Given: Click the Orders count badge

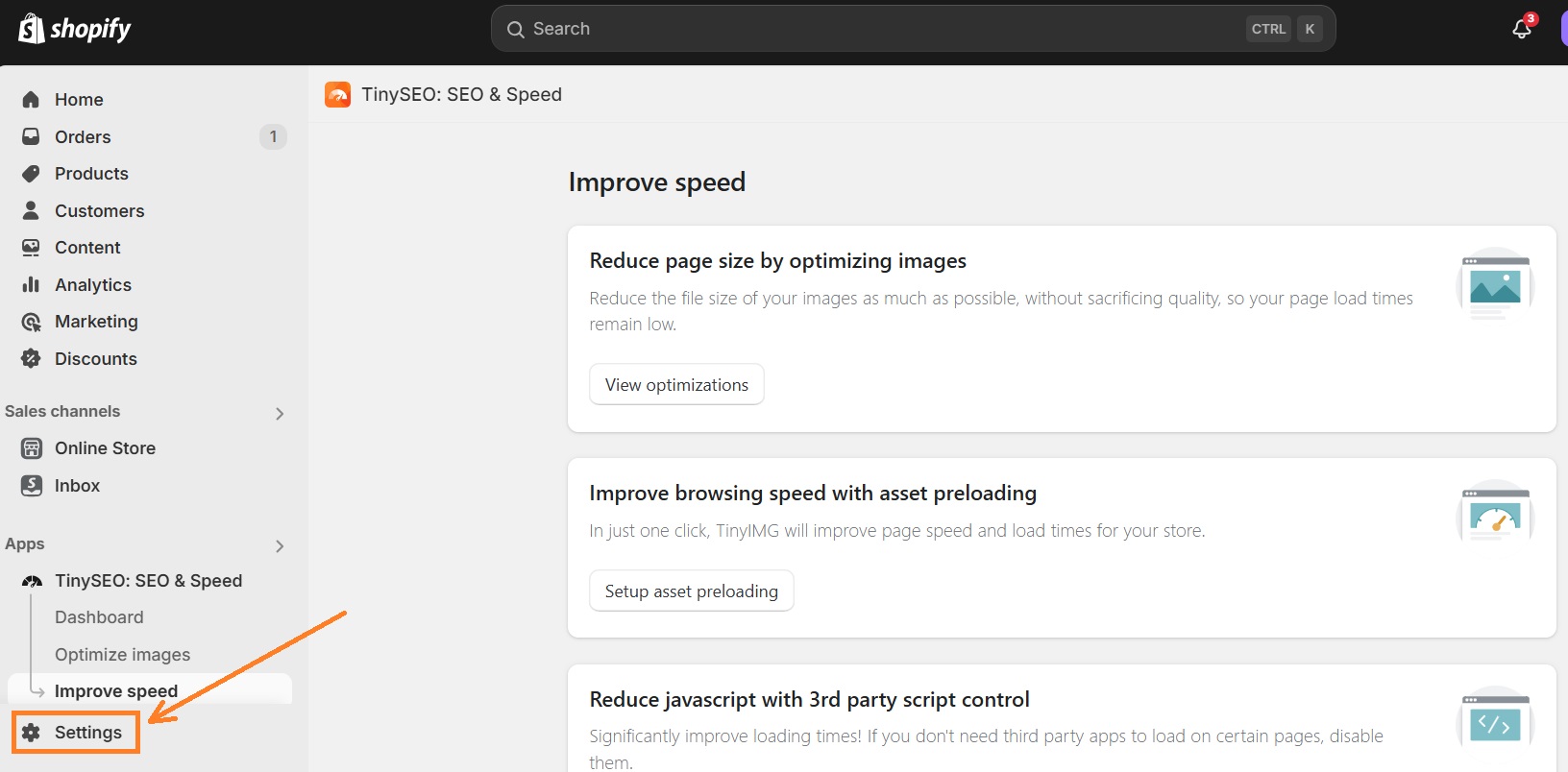Looking at the screenshot, I should 273,136.
